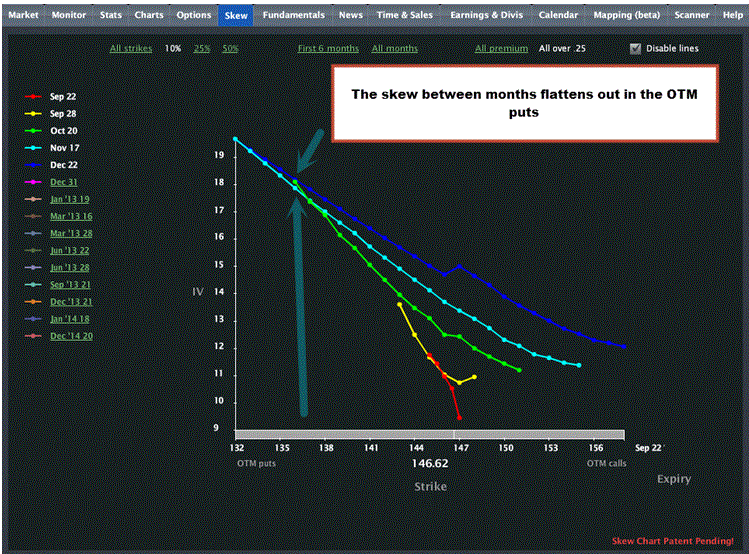The width and height of the screenshot is (749, 554).
Task: Click the Oct 20 green legend marker
Action: pyautogui.click(x=35, y=131)
